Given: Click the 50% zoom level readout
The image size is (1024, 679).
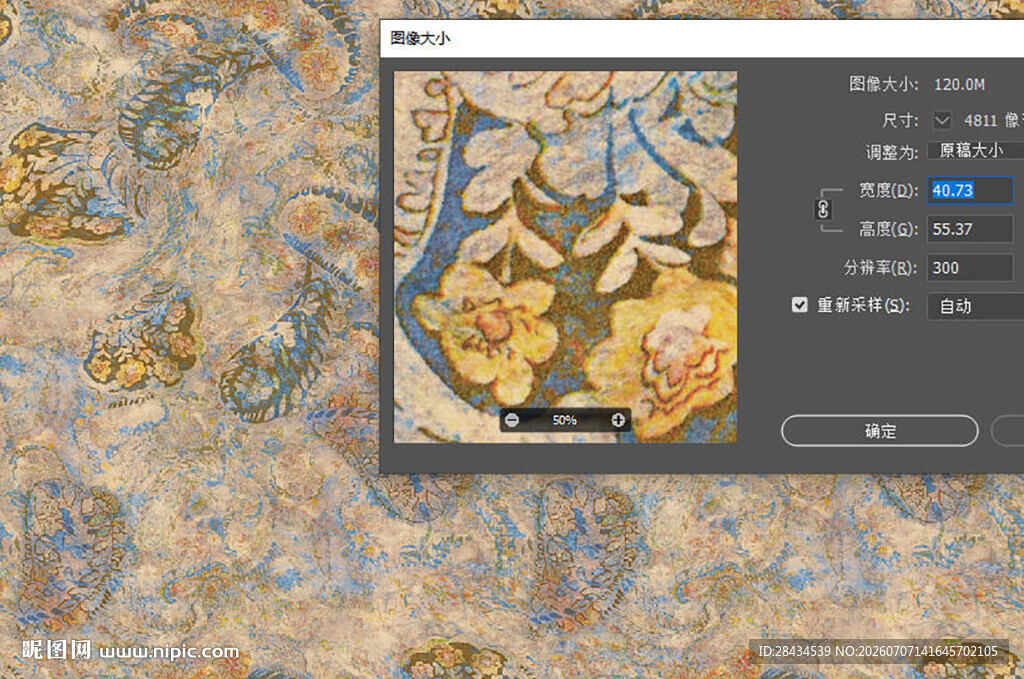Looking at the screenshot, I should 564,420.
